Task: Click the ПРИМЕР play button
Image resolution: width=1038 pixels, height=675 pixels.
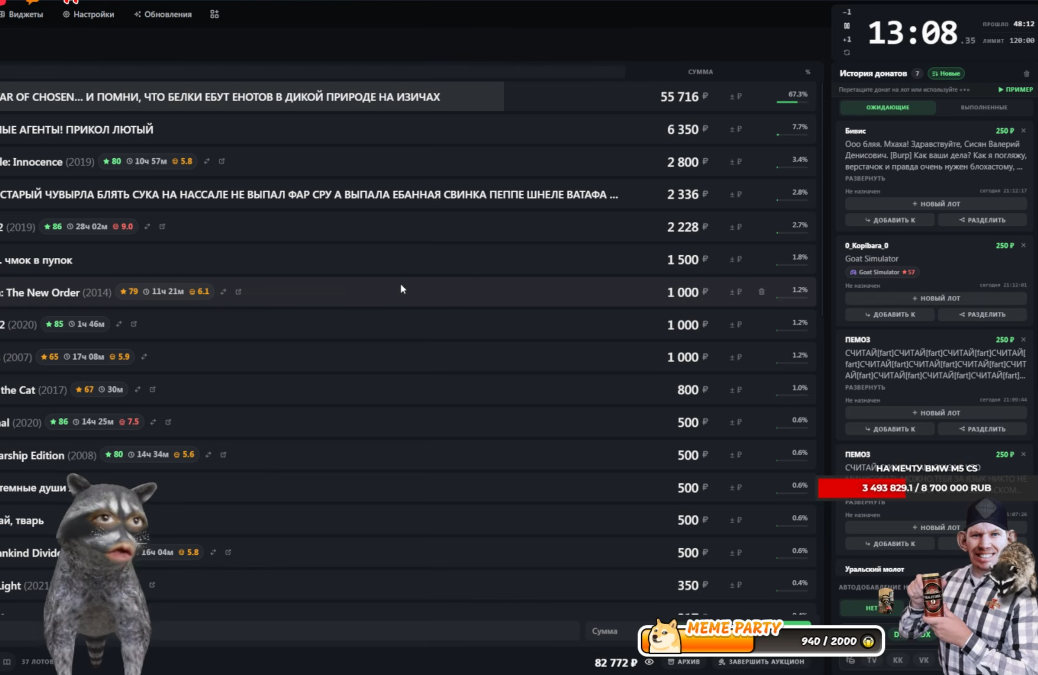Action: pos(1015,89)
